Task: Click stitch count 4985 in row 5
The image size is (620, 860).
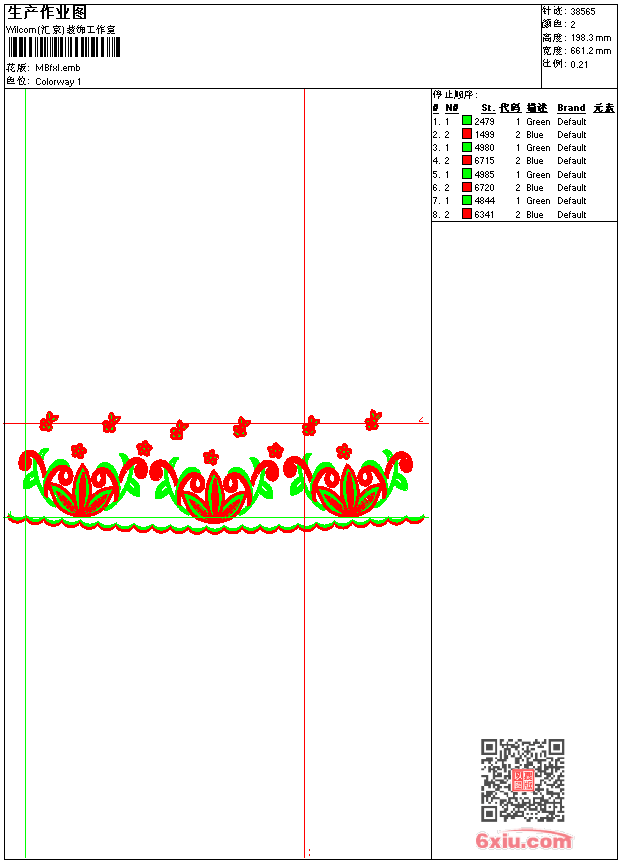Action: click(x=484, y=175)
